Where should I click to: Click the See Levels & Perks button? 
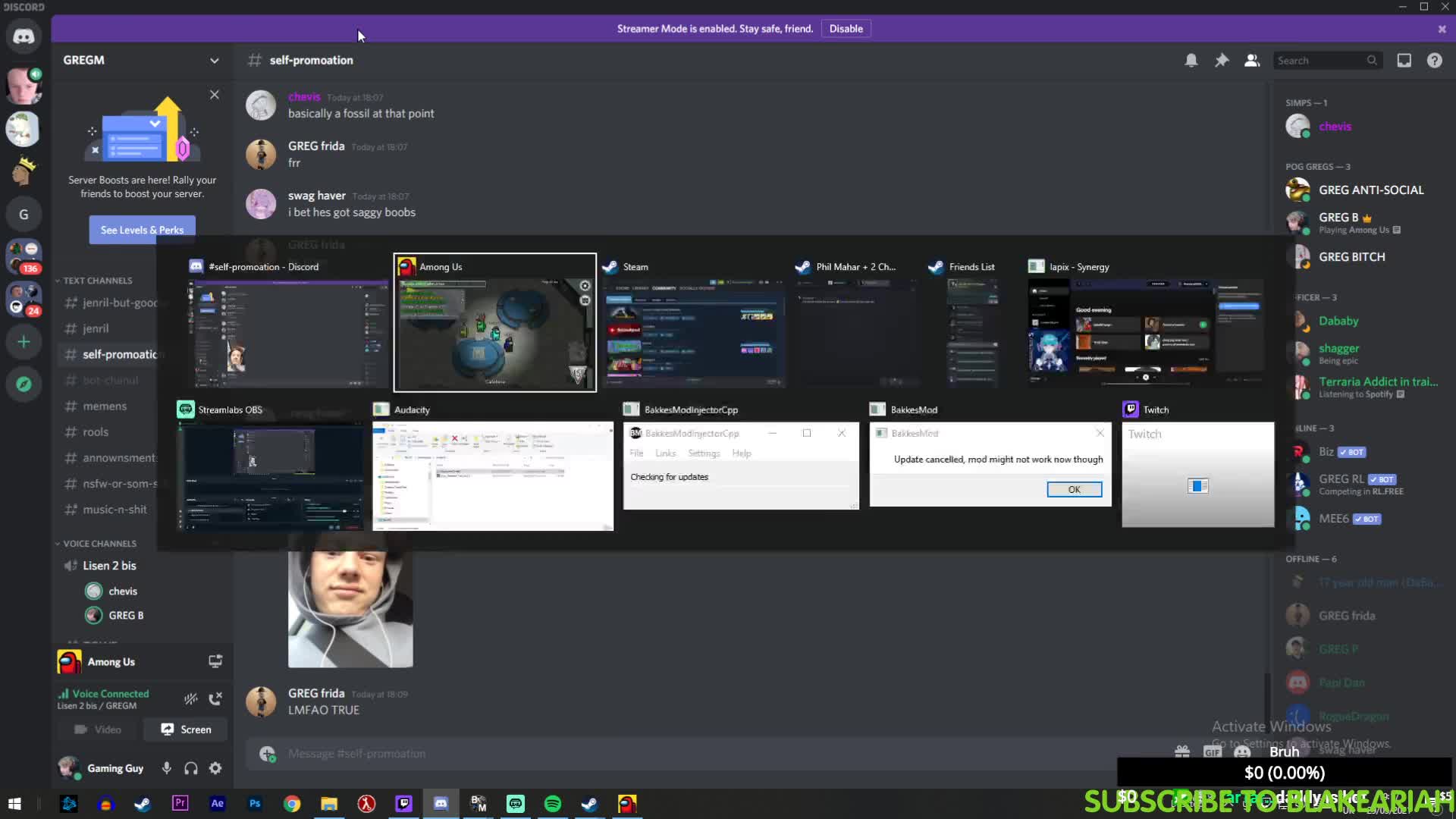142,230
